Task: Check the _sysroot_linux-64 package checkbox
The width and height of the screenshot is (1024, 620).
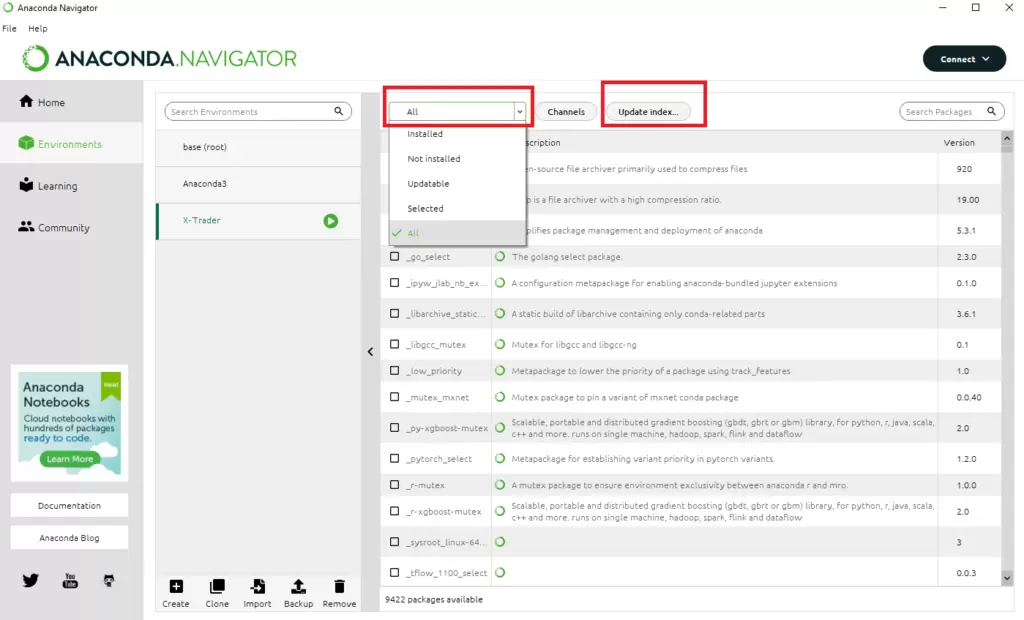Action: 394,542
